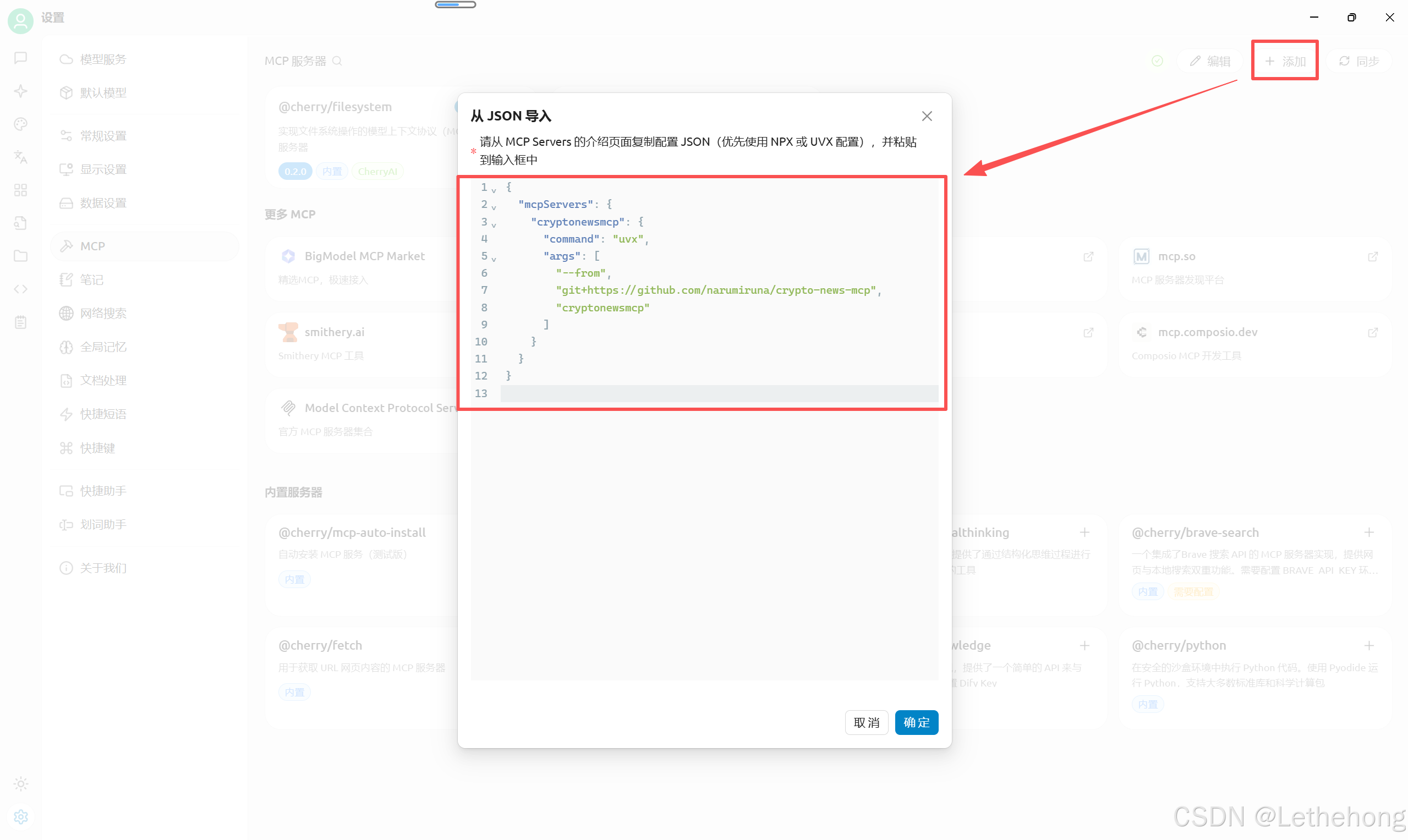Click the 添加 add server button
This screenshot has height=840, width=1408.
click(1285, 61)
